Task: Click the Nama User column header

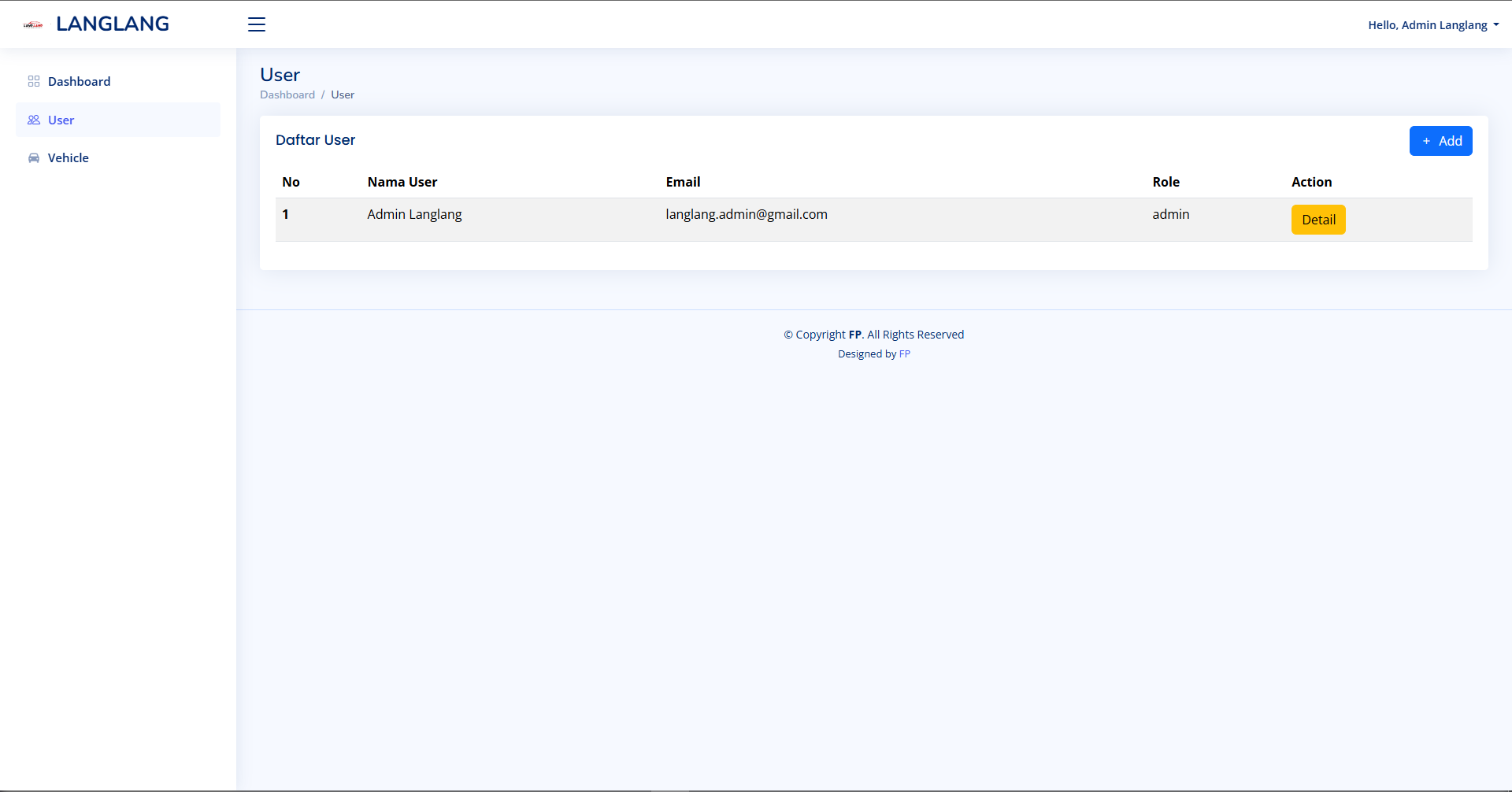Action: point(402,182)
